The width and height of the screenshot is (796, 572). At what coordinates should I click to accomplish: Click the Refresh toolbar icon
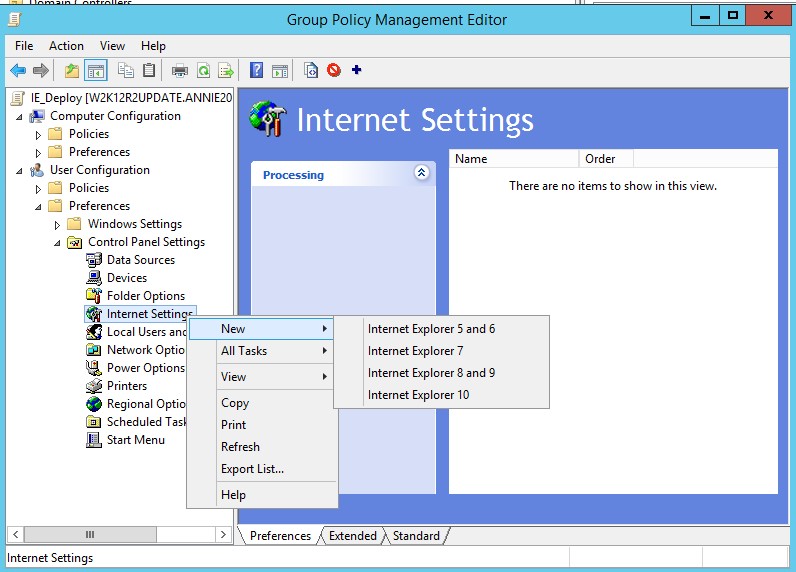point(203,70)
